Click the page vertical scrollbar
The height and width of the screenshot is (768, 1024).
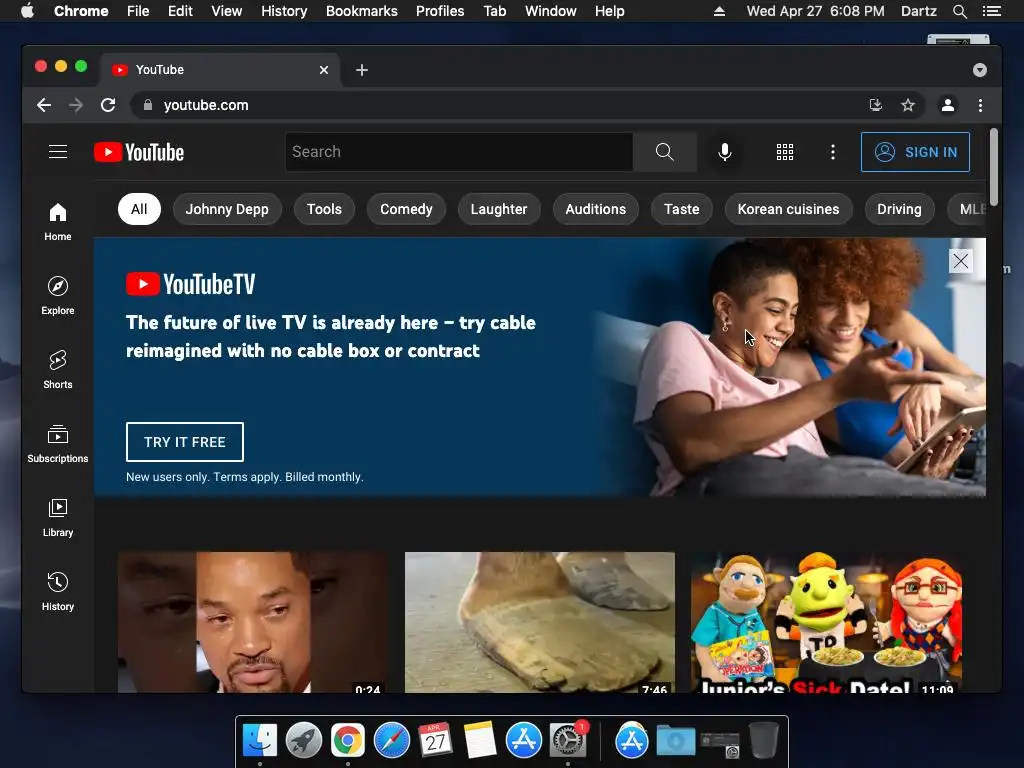pyautogui.click(x=993, y=167)
